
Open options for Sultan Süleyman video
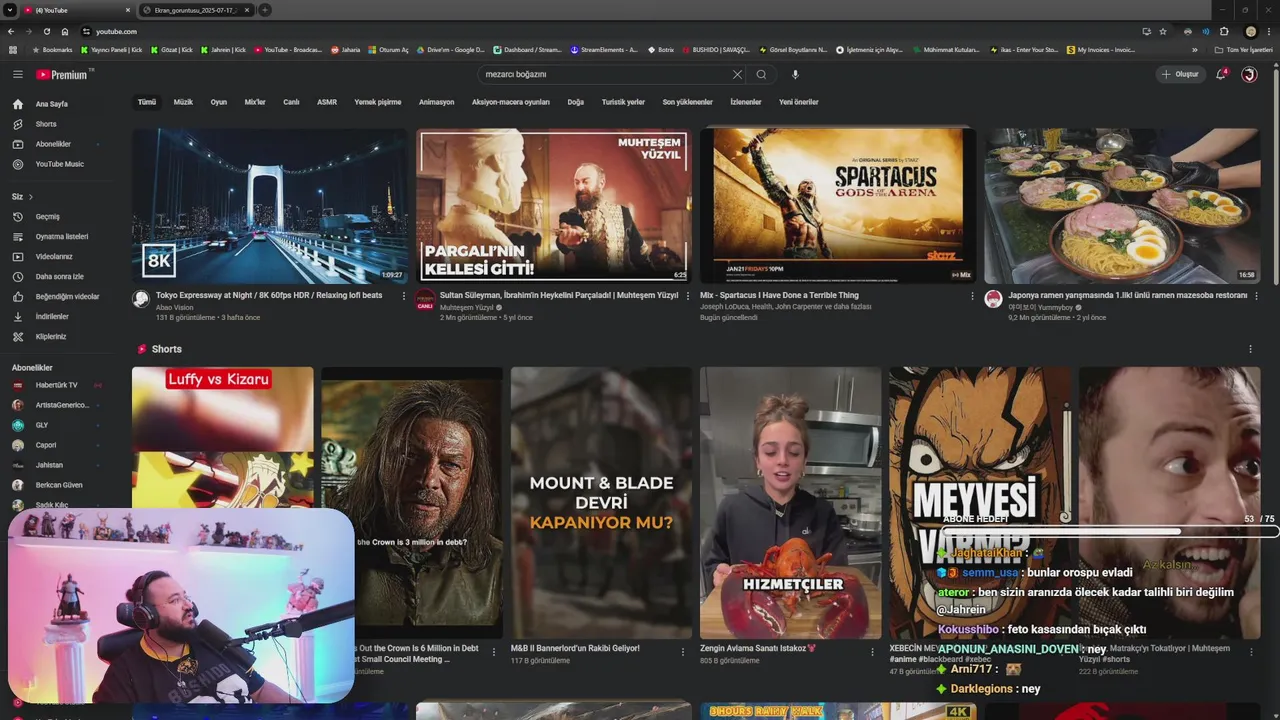click(688, 296)
